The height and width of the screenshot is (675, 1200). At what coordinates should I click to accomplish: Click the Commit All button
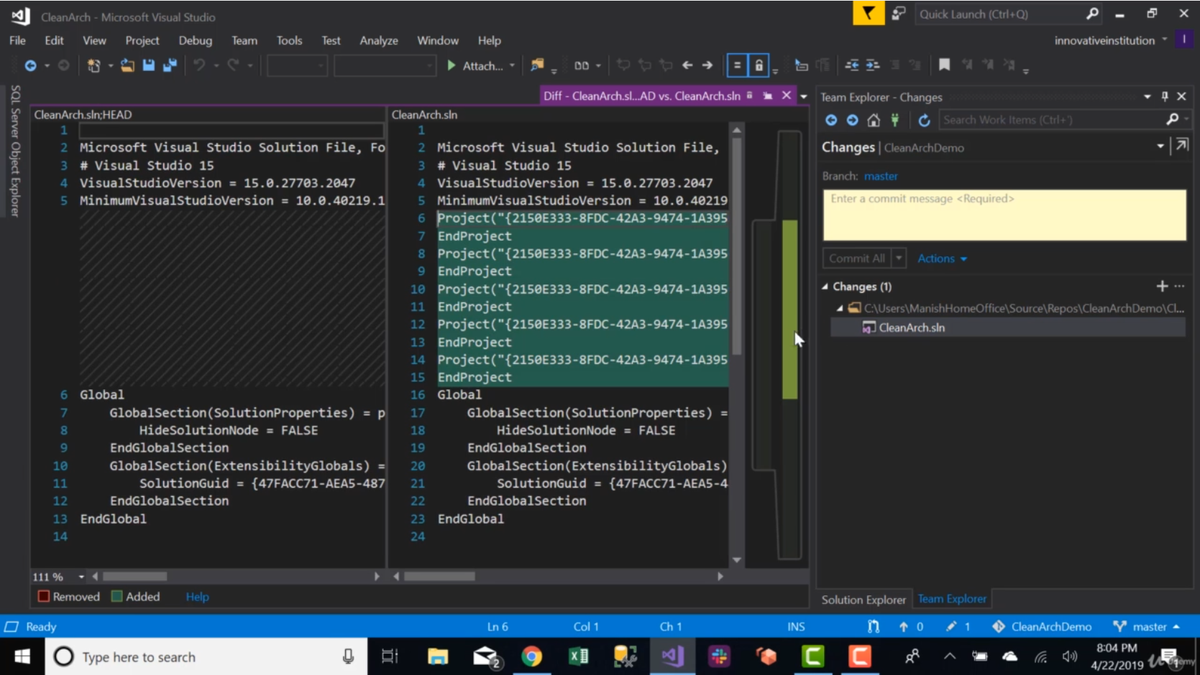[857, 258]
